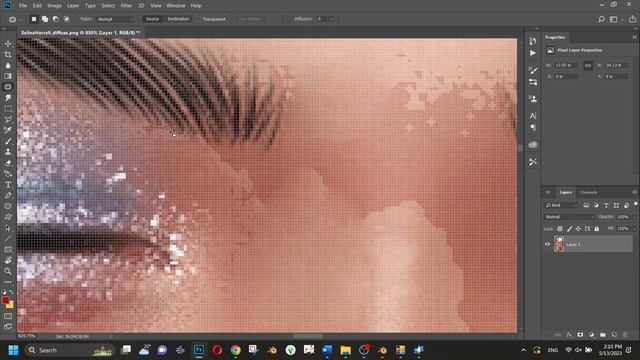640x360 pixels.
Task: Open the History panel icon
Action: 533,41
